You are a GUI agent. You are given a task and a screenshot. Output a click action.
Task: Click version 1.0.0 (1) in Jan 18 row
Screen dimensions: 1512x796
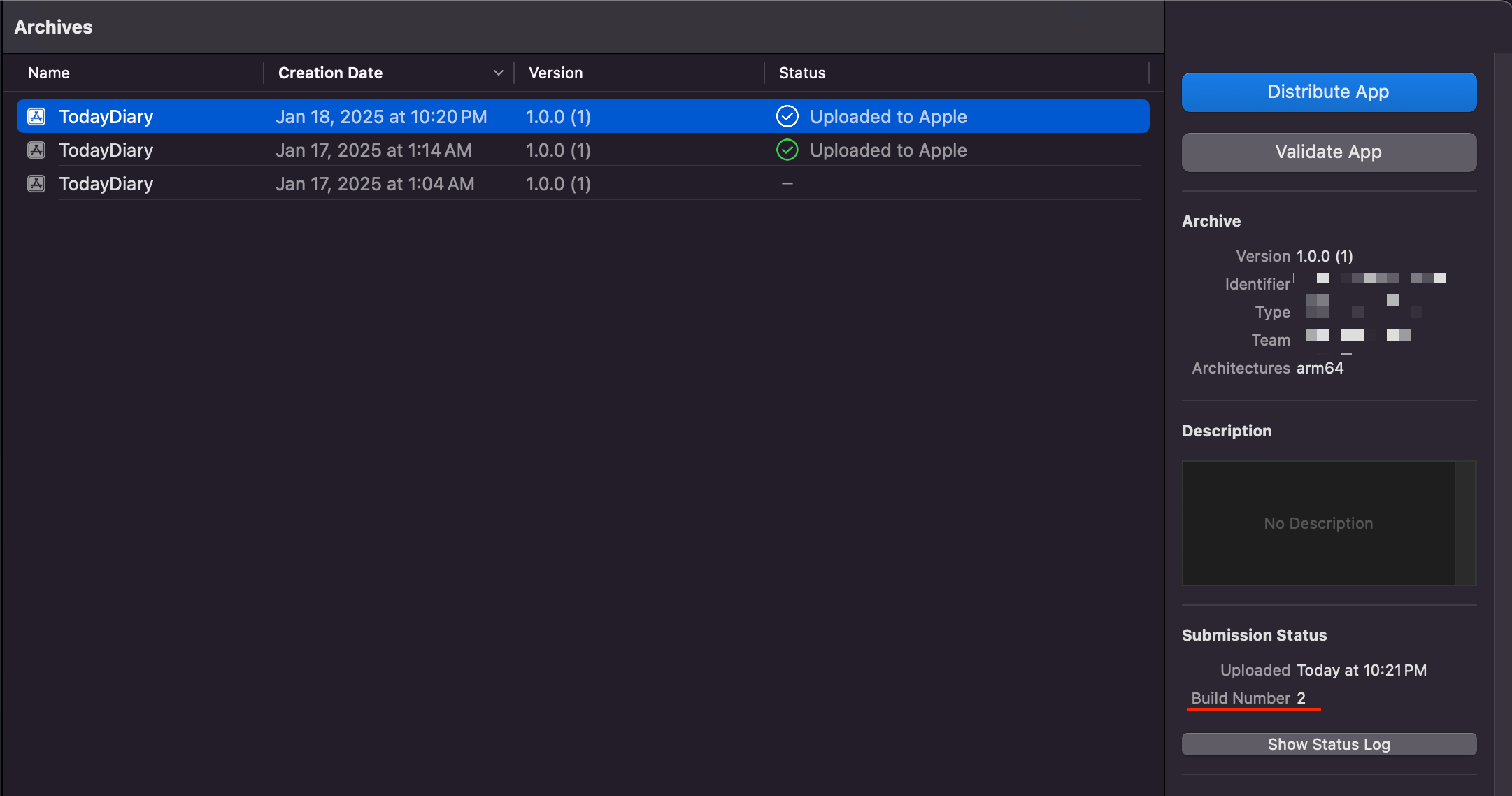(558, 117)
